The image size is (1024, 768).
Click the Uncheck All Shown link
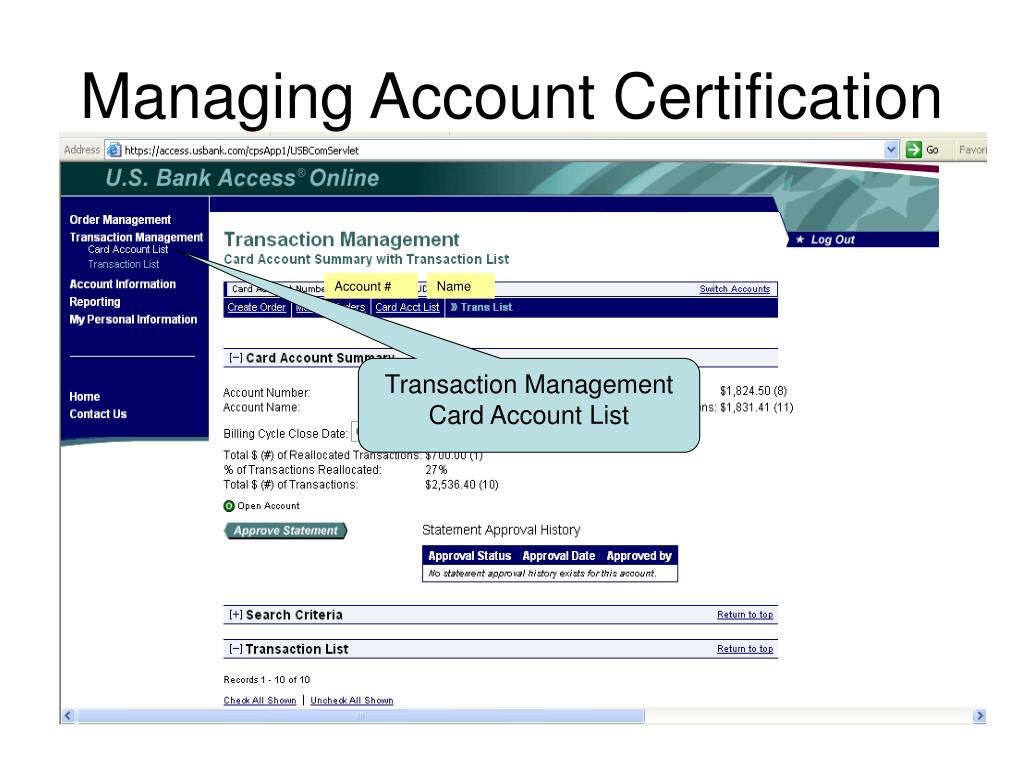point(352,701)
